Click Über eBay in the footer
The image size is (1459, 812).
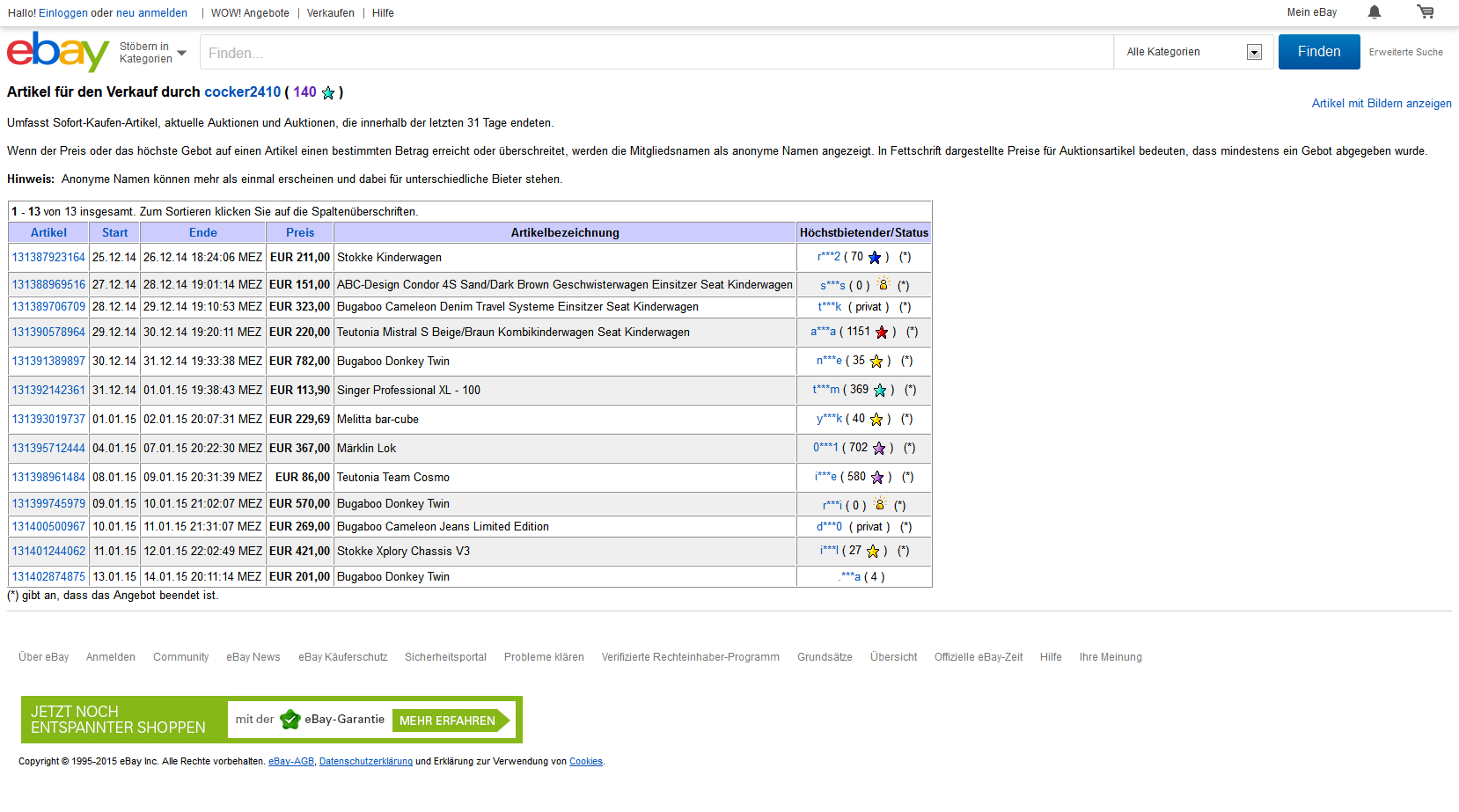pyautogui.click(x=43, y=657)
